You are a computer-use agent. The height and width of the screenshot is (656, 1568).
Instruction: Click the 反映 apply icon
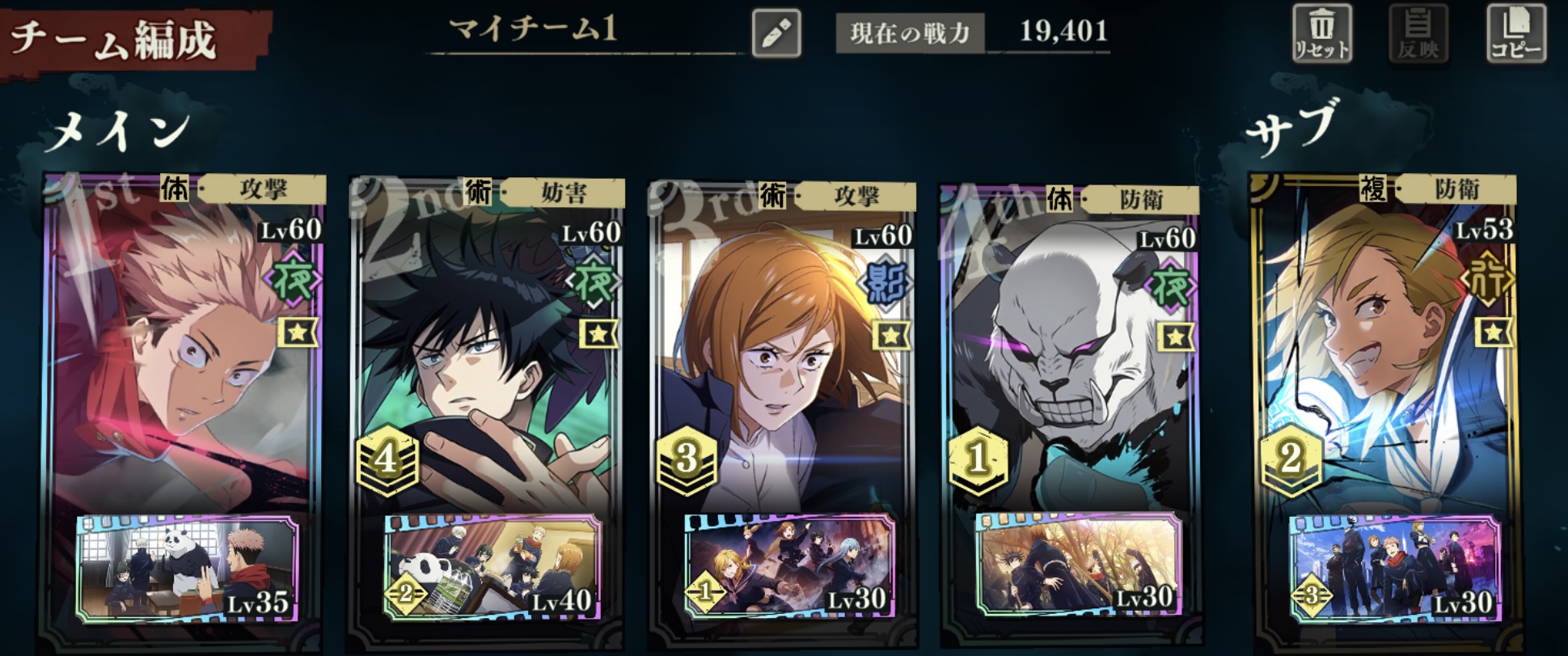coord(1418,32)
